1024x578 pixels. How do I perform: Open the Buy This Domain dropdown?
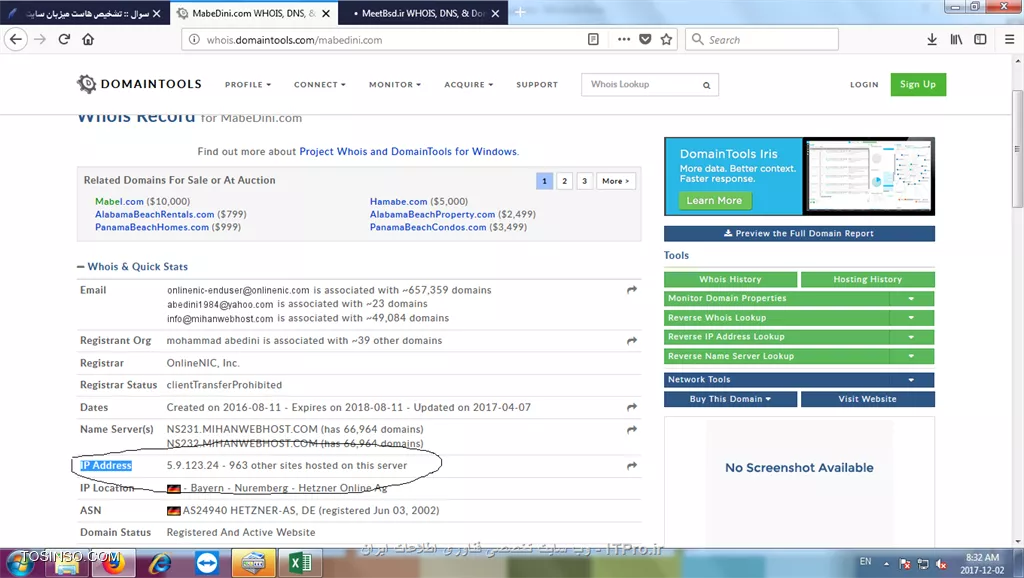pyautogui.click(x=730, y=399)
